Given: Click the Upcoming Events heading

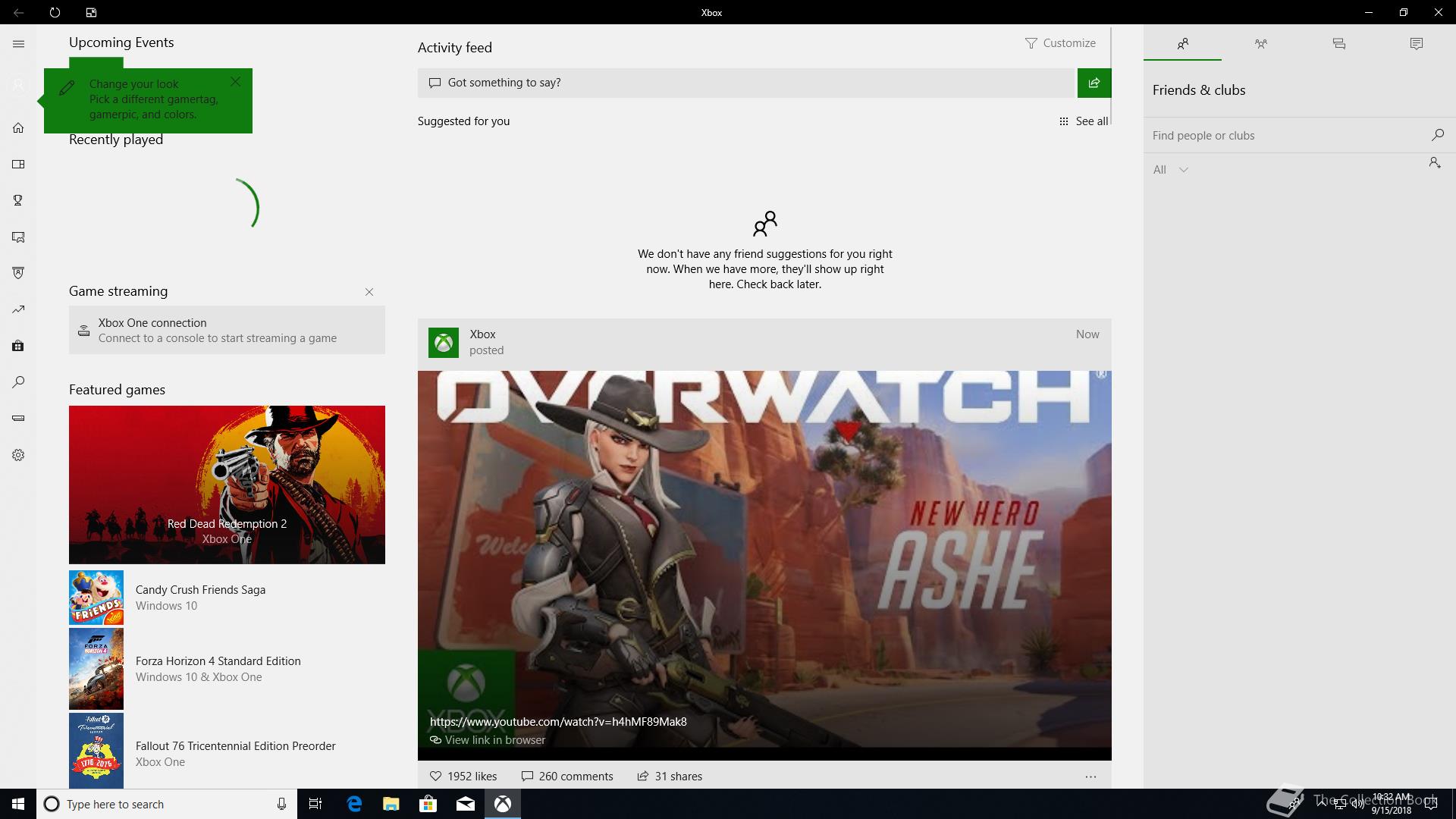Looking at the screenshot, I should click(x=121, y=42).
